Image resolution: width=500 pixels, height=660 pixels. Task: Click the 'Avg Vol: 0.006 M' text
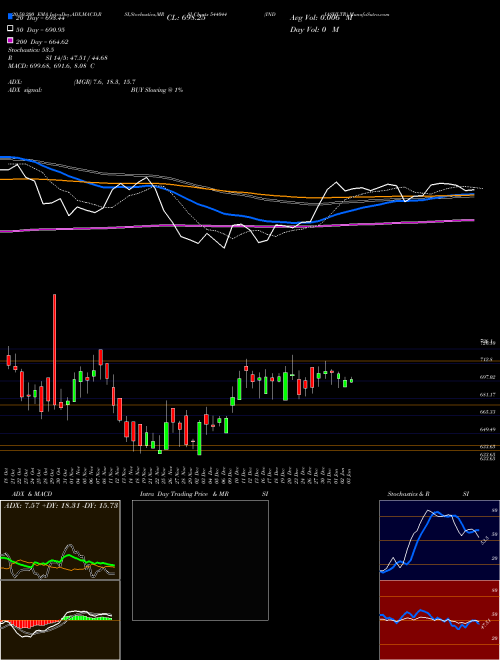click(x=321, y=18)
